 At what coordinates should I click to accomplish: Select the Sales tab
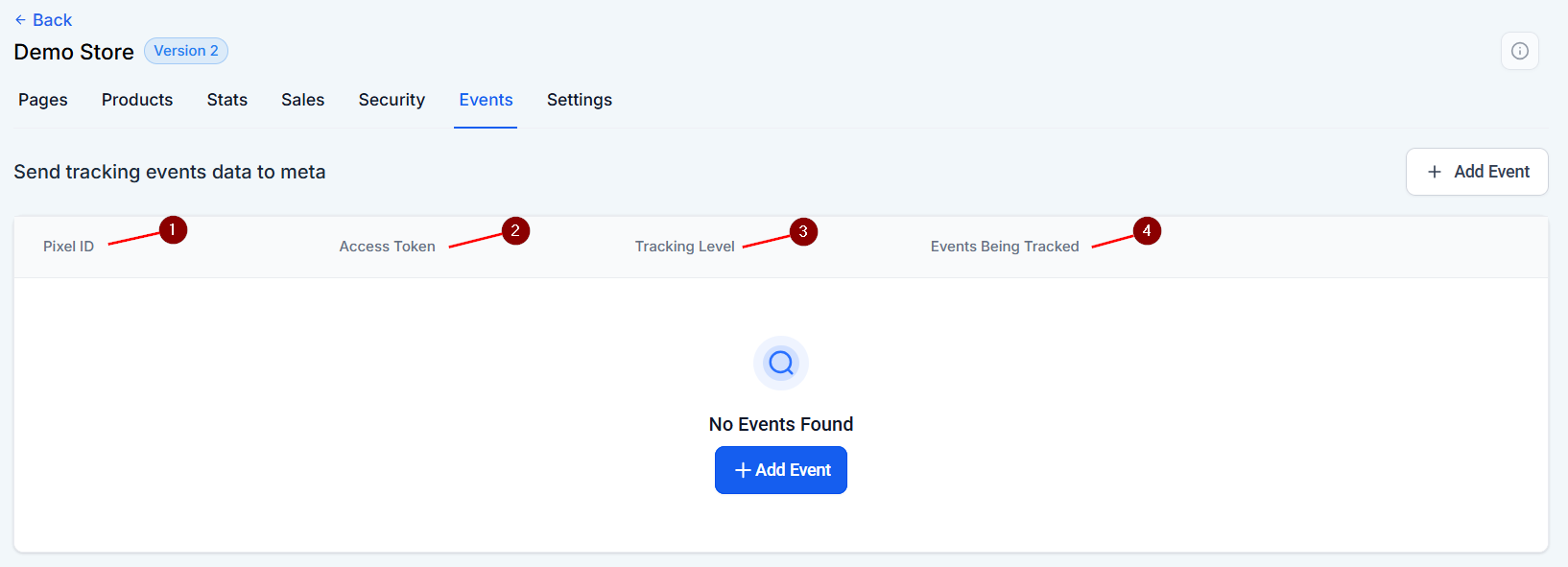(x=303, y=100)
